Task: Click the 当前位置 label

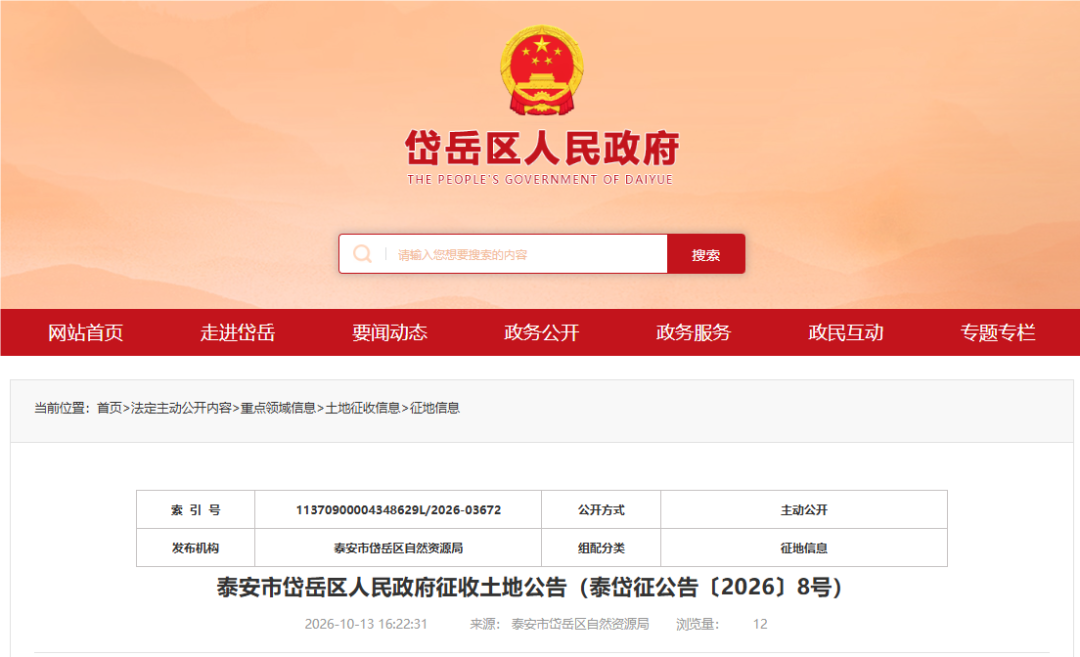Action: [x=62, y=408]
